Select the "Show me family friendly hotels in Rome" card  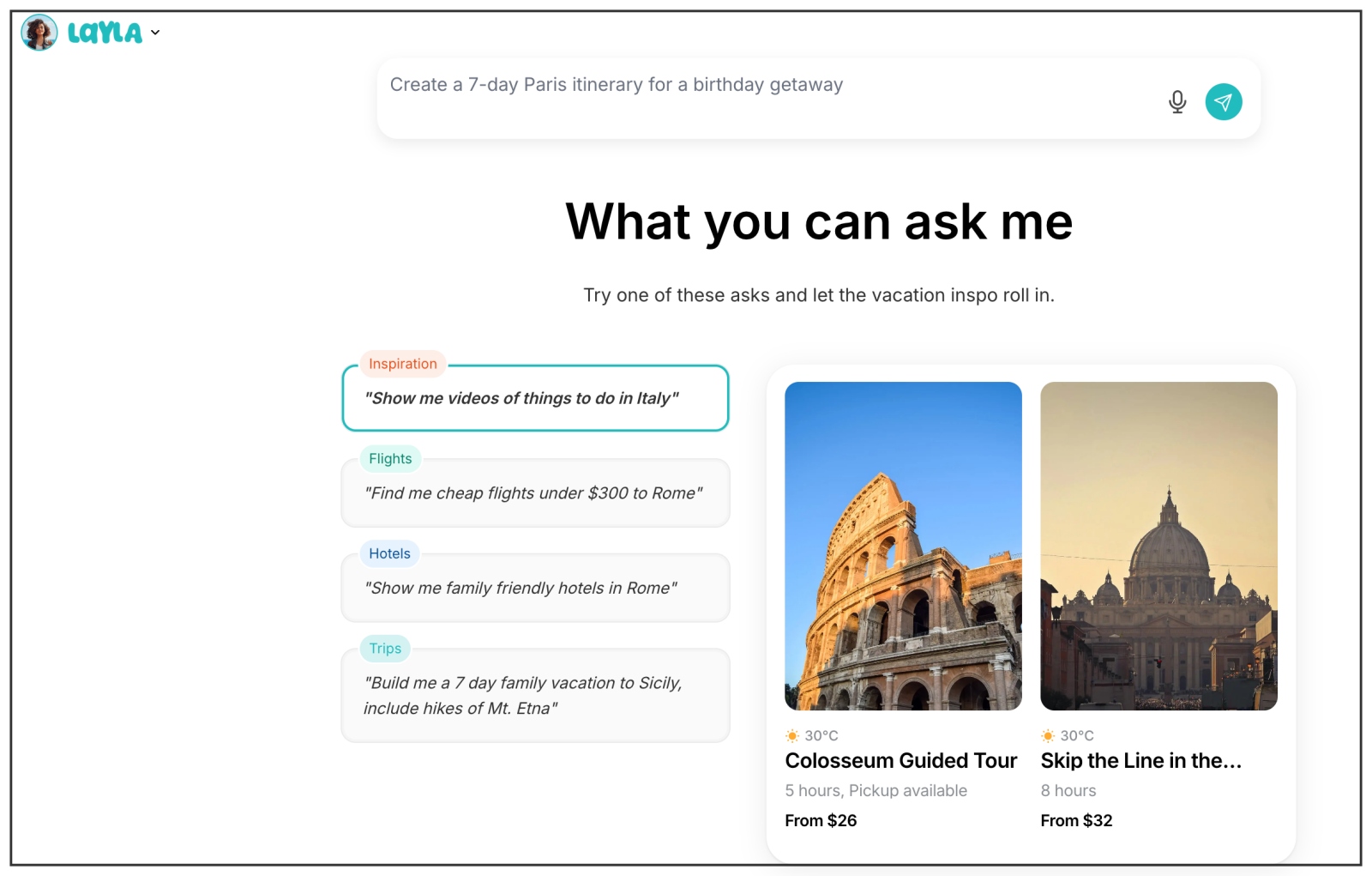pos(535,588)
